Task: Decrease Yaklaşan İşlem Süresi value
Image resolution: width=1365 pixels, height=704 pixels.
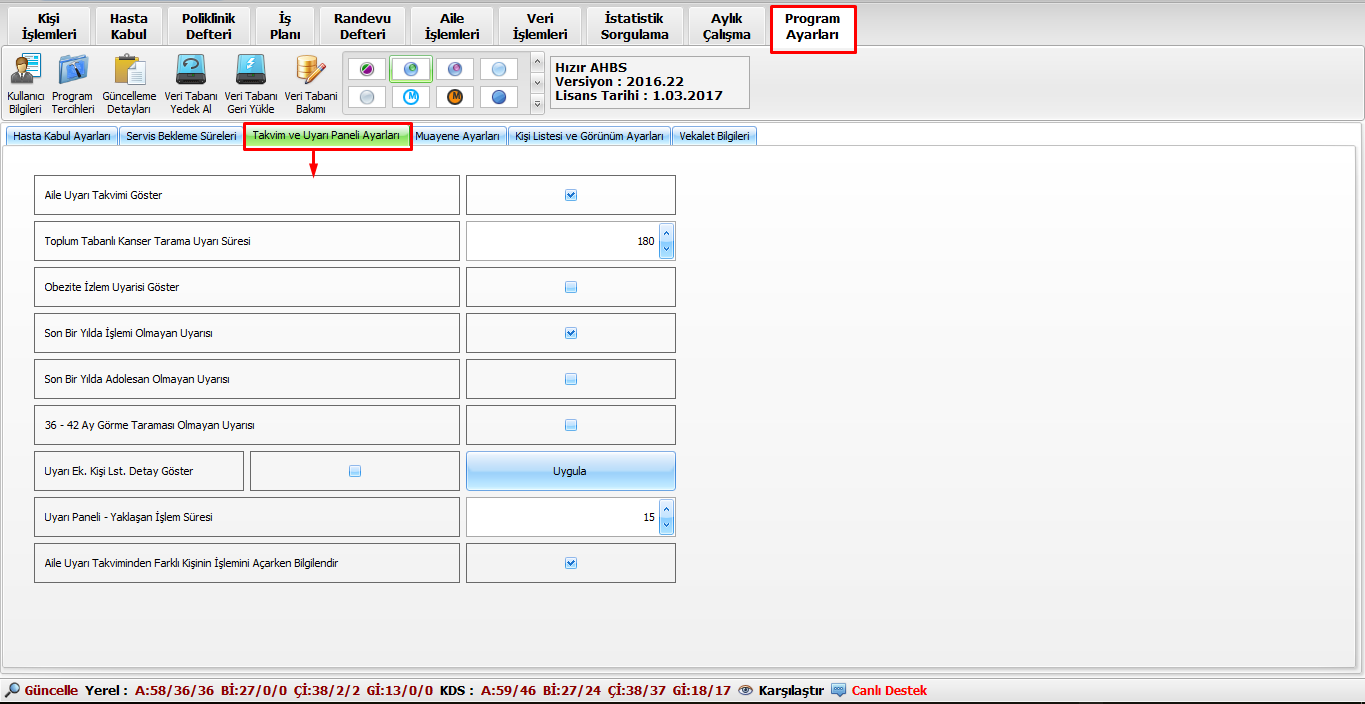Action: coord(667,525)
